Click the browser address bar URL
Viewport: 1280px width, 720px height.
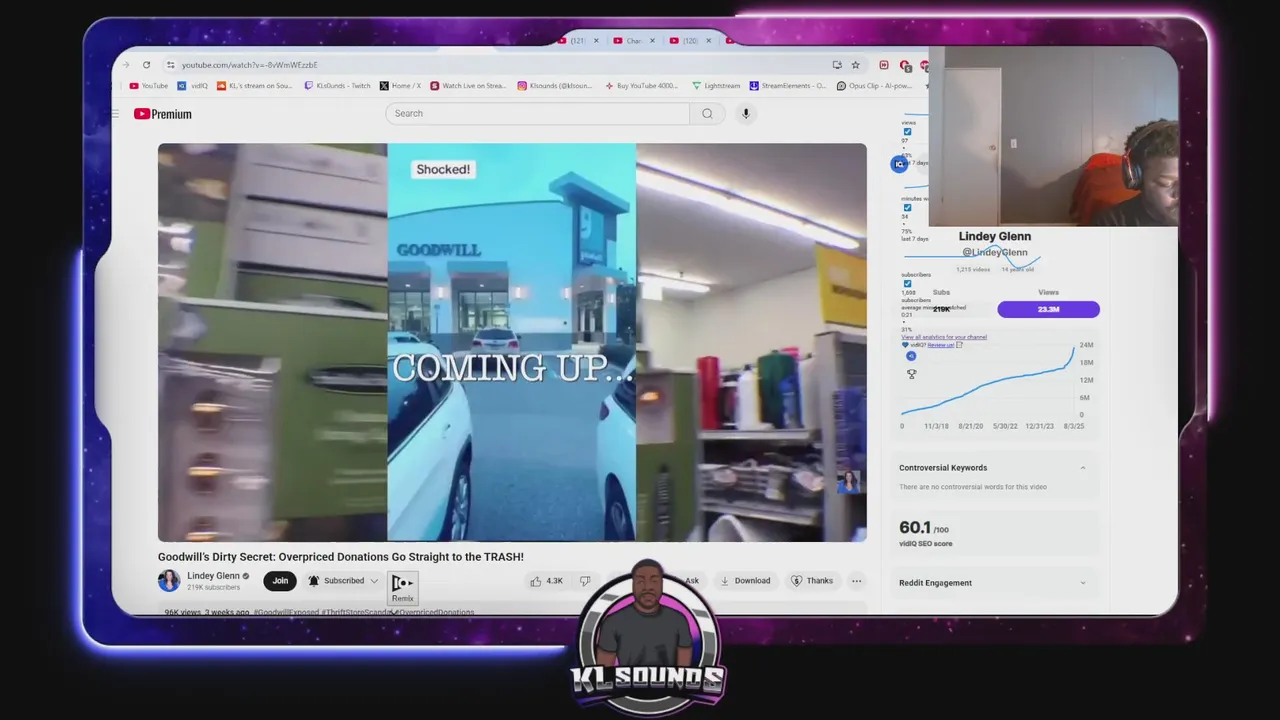click(250, 65)
